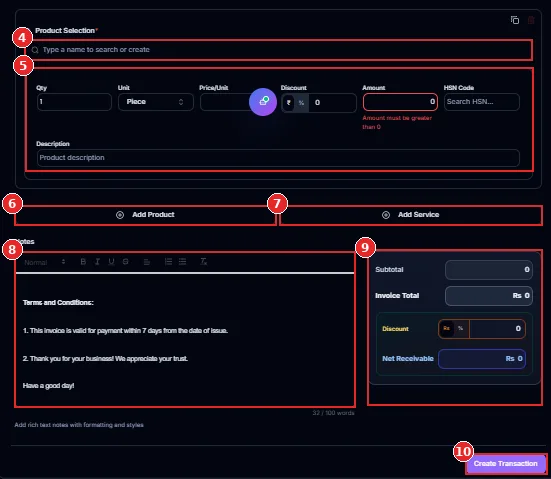Toggle italic formatting in notes
Viewport: 551px width, 479px height.
97,261
